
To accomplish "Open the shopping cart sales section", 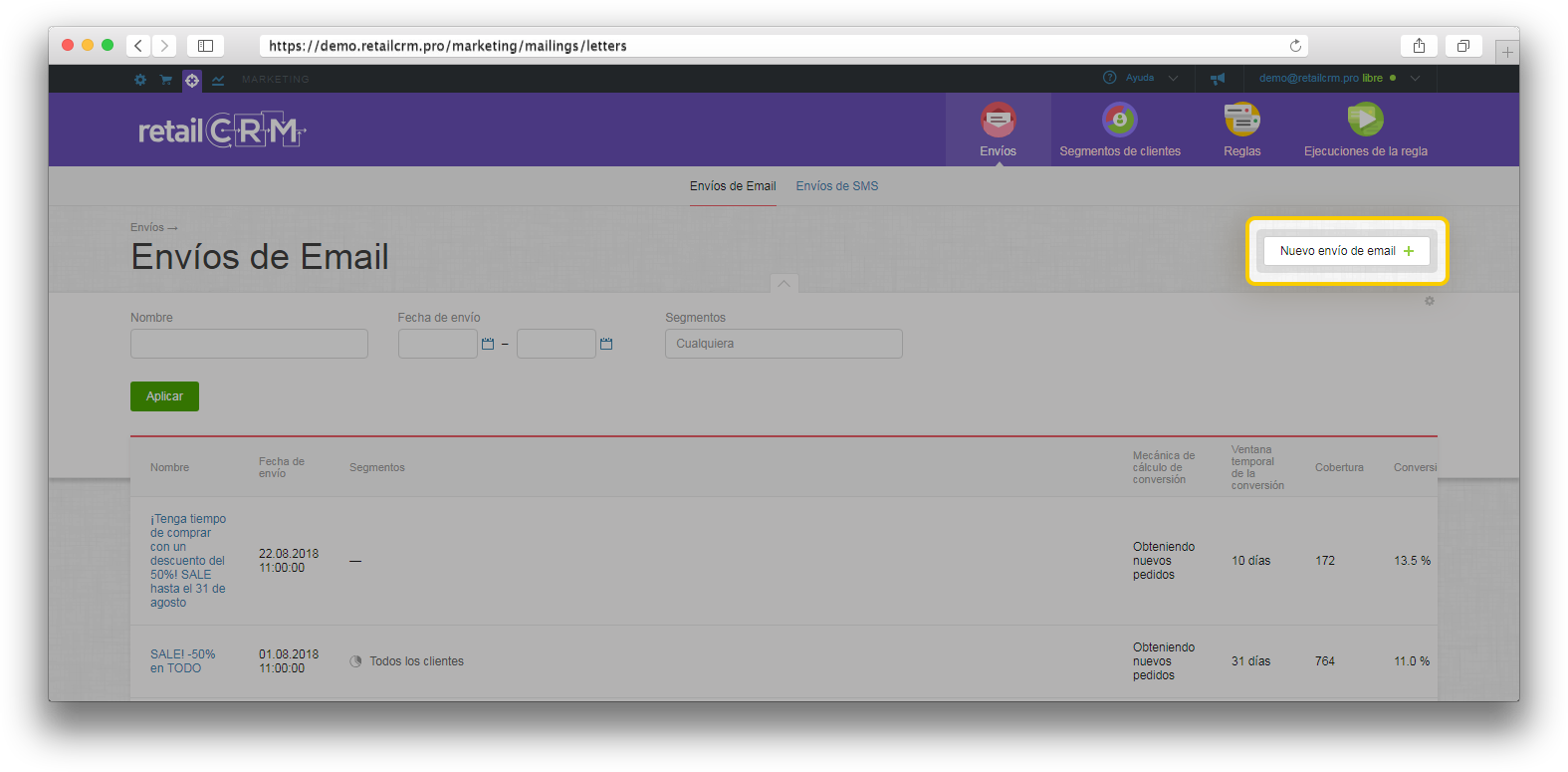I will [166, 80].
